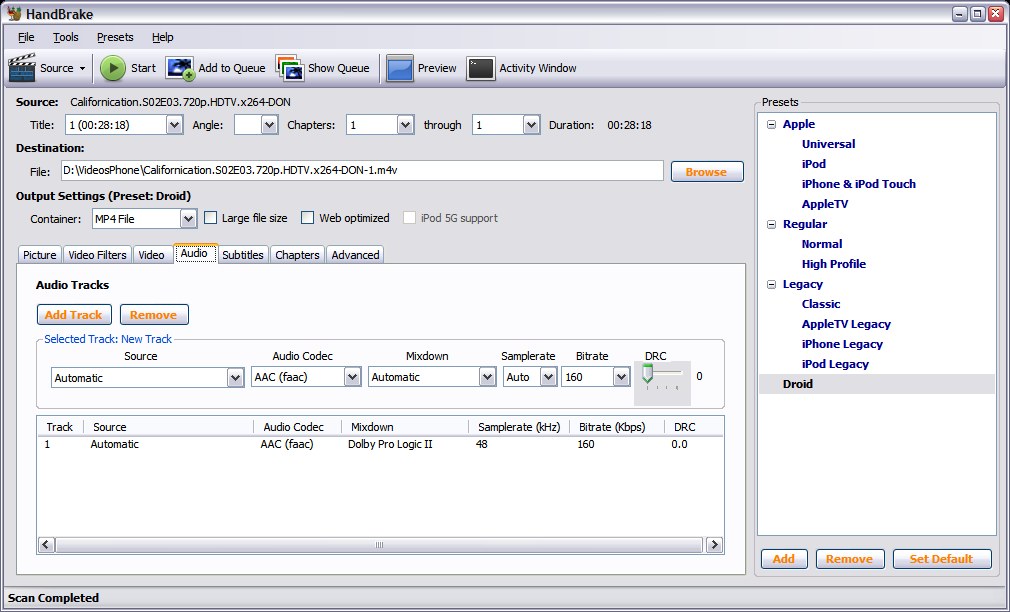Select the AppleTV preset

825,204
